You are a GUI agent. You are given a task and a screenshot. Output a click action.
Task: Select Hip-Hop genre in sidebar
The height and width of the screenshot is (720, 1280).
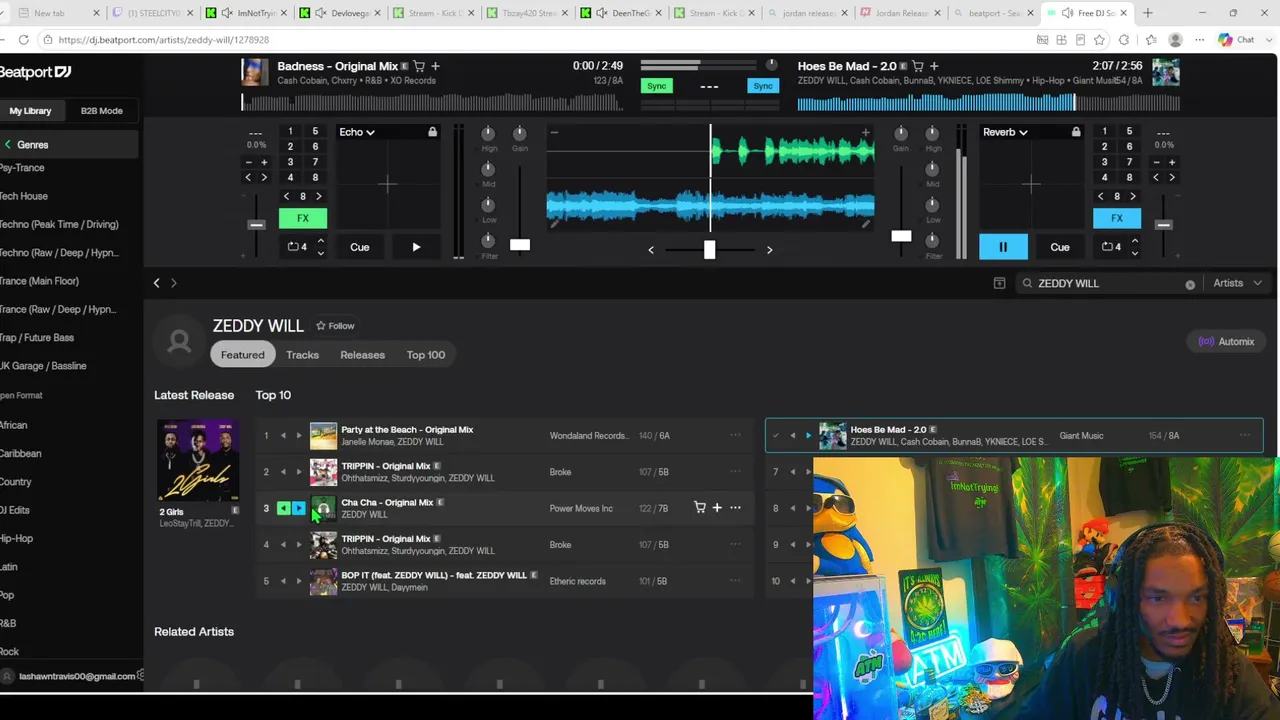[x=16, y=539]
